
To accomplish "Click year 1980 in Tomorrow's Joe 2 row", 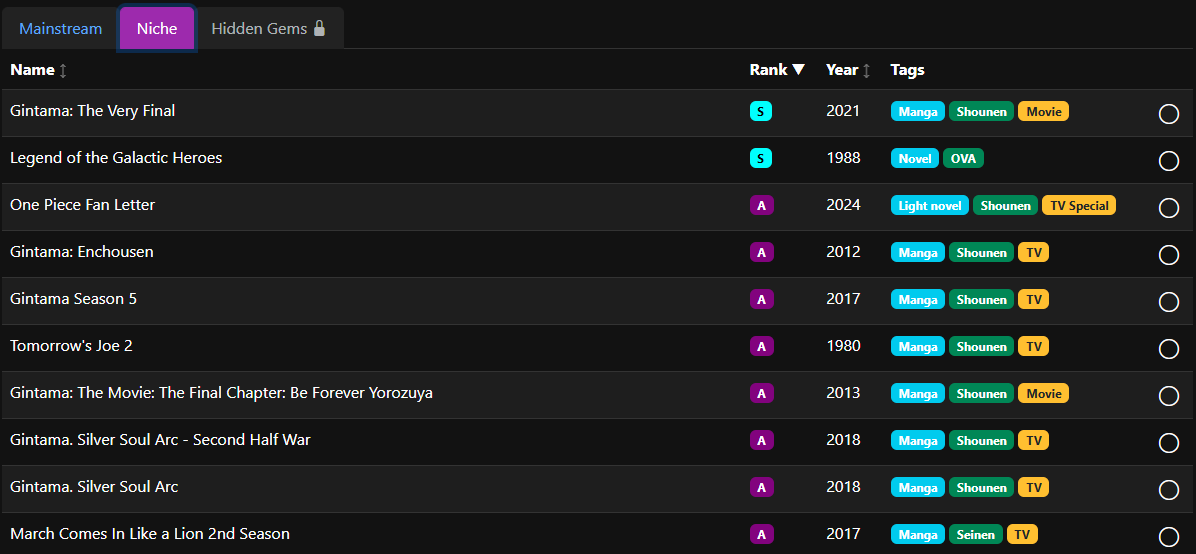I will point(843,346).
